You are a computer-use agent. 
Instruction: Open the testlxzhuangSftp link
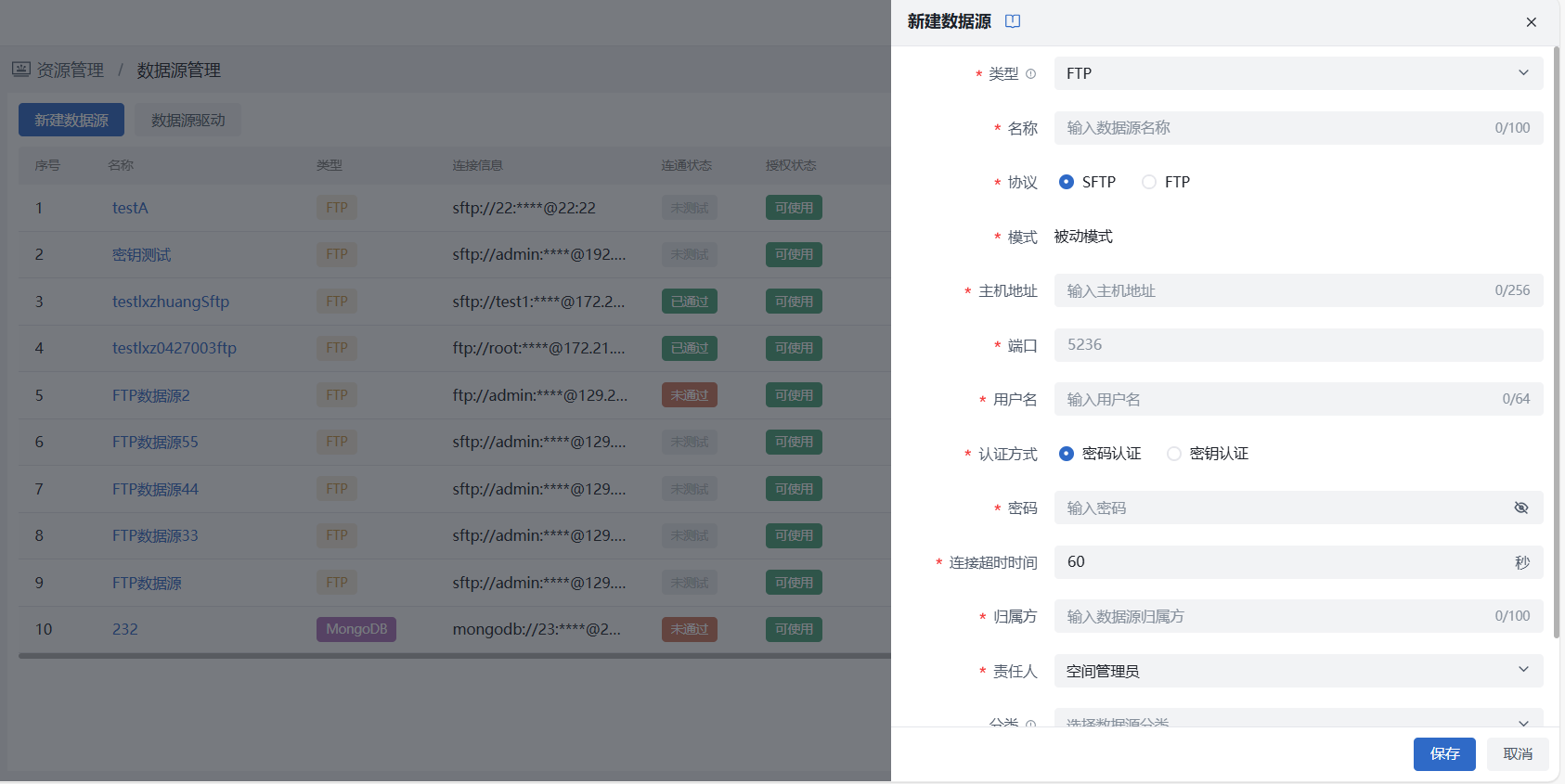tap(171, 302)
